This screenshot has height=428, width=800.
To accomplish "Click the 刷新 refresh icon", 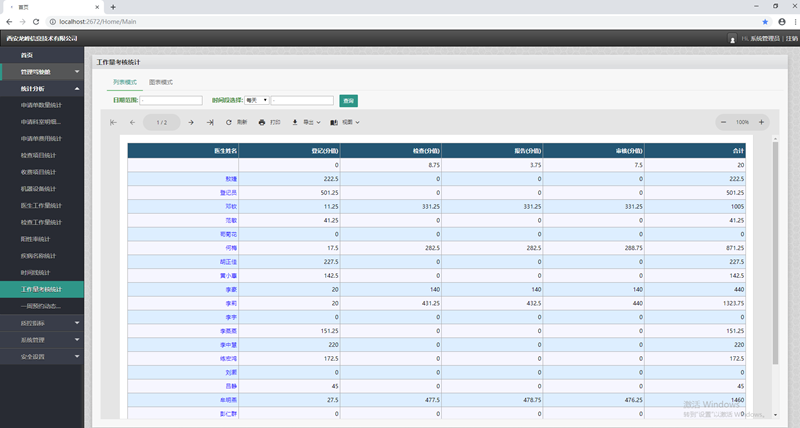I will click(229, 122).
